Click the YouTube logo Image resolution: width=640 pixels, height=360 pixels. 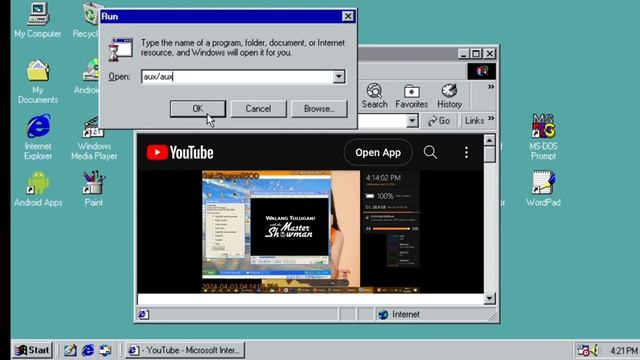[180, 153]
